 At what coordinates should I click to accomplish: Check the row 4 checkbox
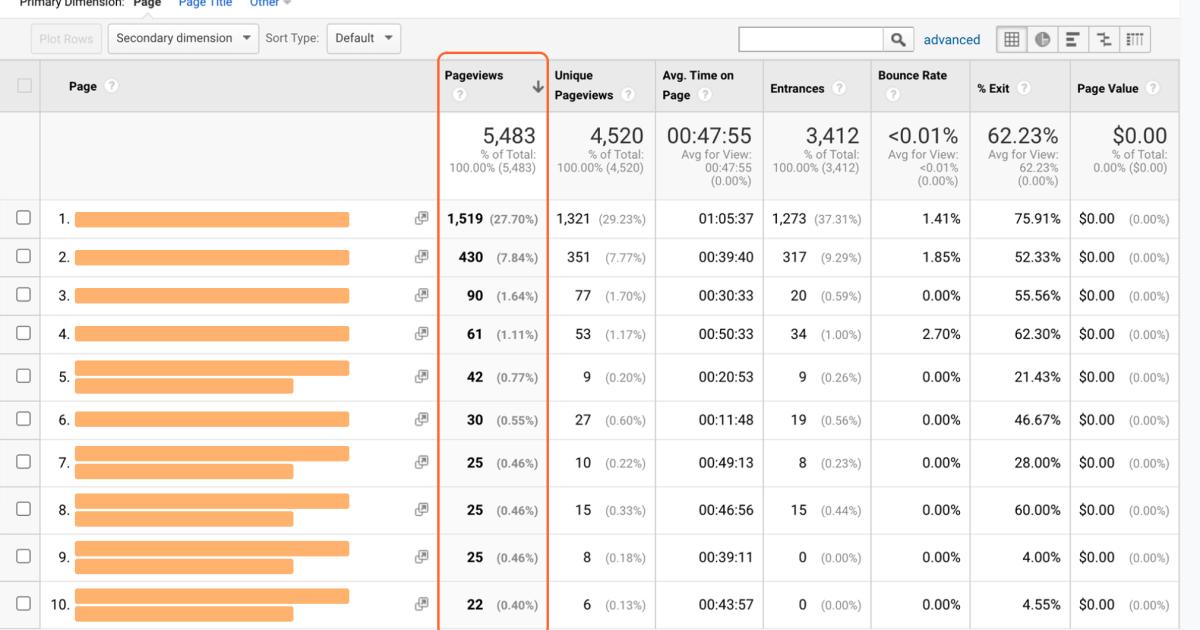23,333
